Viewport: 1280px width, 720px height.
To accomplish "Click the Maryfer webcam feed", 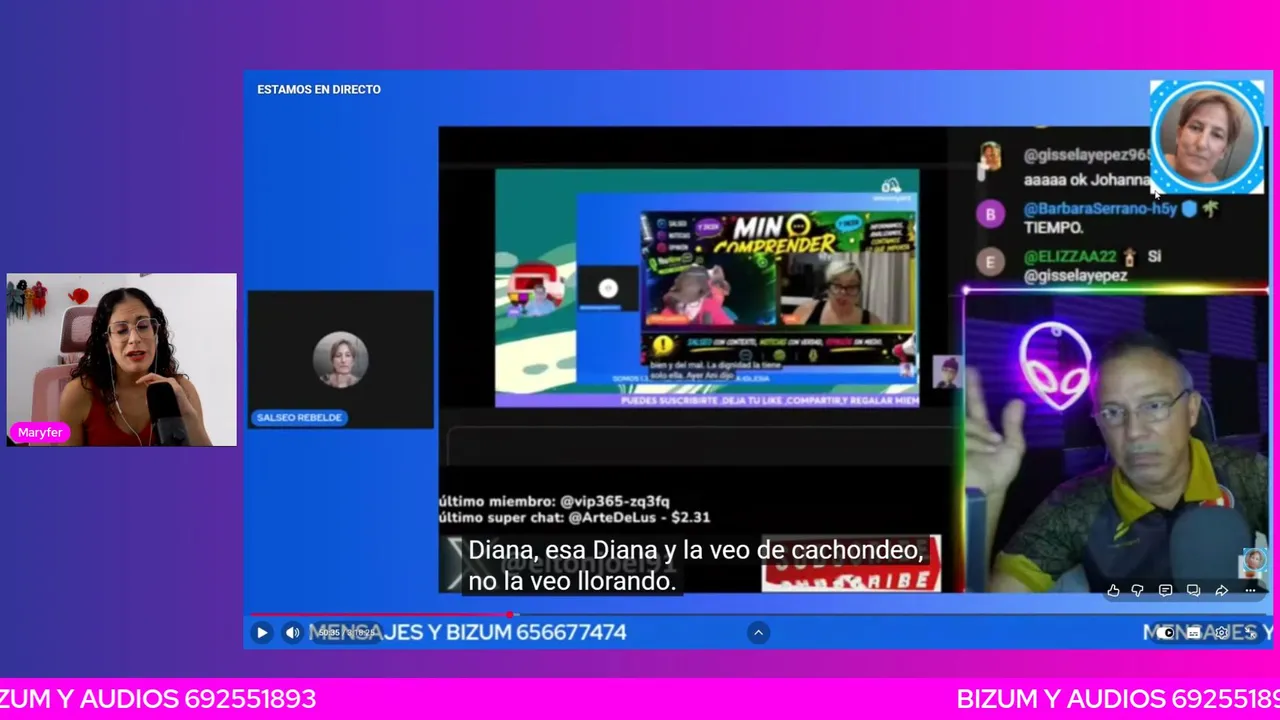I will [x=122, y=359].
